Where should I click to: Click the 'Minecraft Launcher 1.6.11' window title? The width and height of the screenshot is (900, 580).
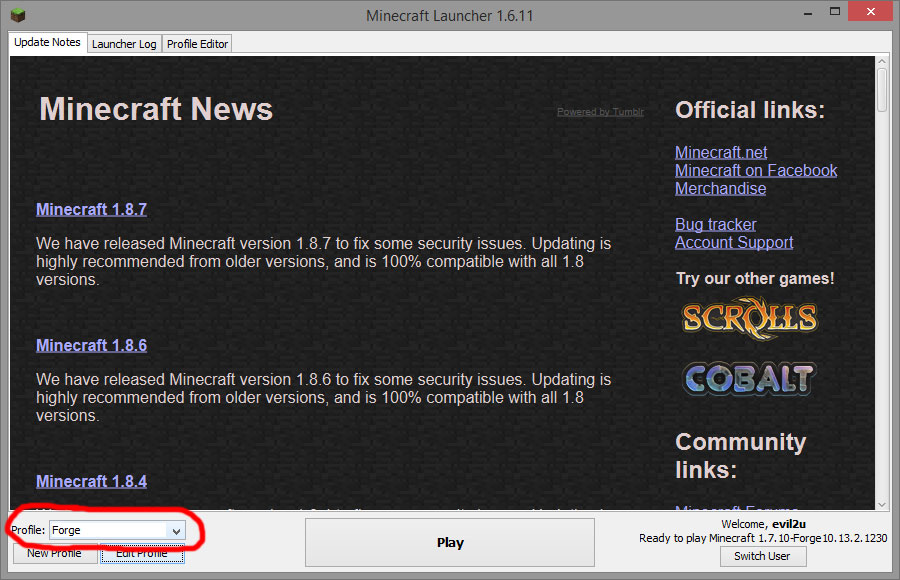(449, 16)
